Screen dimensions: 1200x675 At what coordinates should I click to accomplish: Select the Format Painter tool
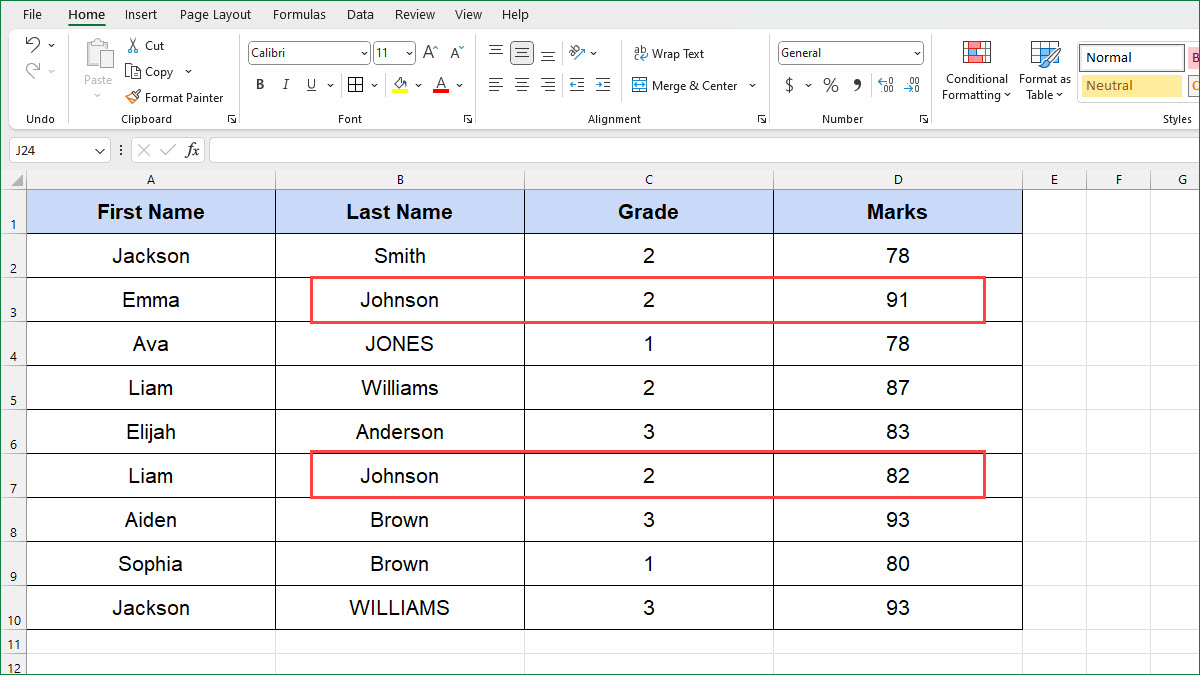175,97
